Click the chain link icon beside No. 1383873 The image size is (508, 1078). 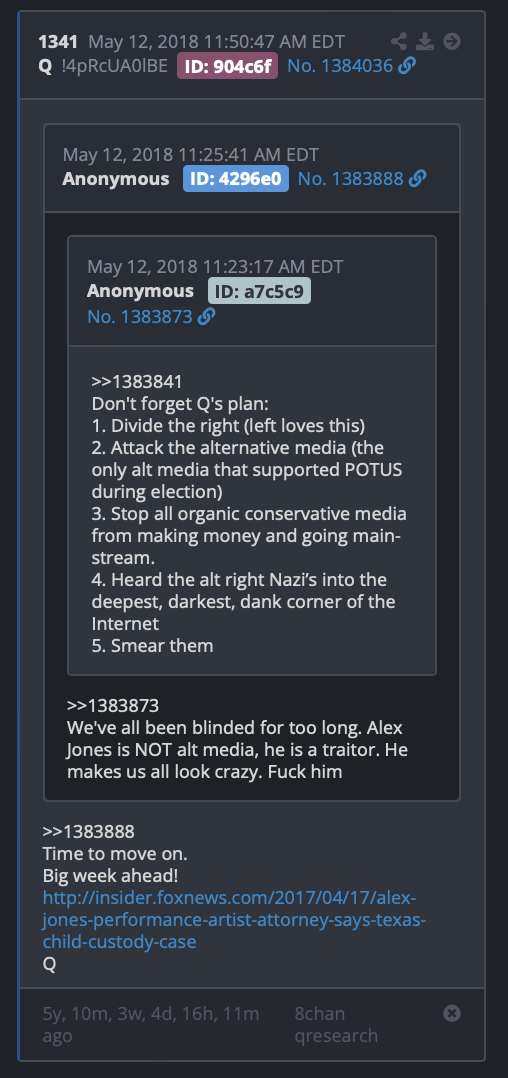coord(206,316)
